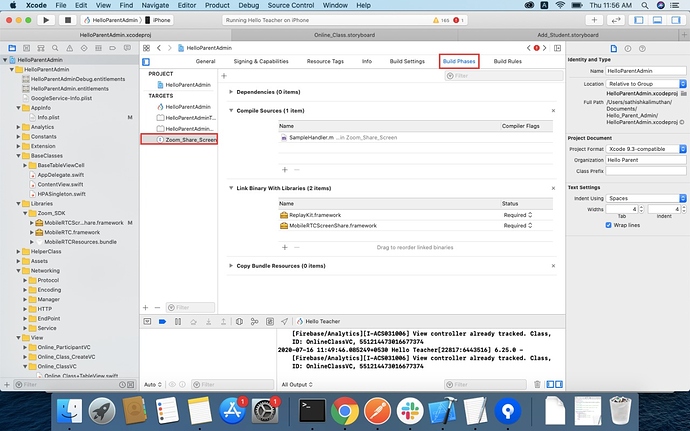Toggle the Wrap lines checkbox

pos(609,225)
